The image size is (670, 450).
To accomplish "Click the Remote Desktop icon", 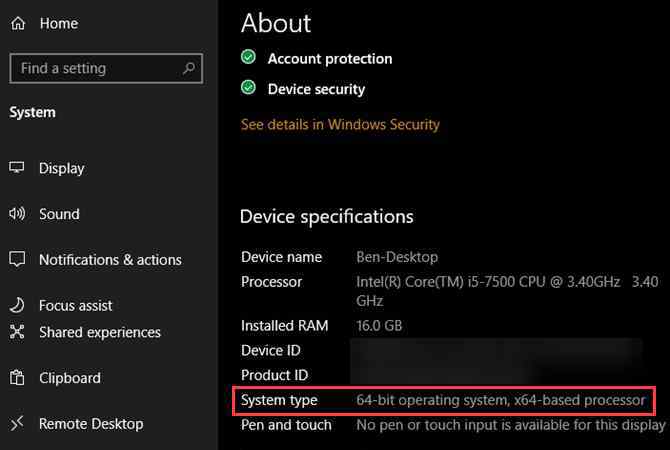I will (x=17, y=423).
